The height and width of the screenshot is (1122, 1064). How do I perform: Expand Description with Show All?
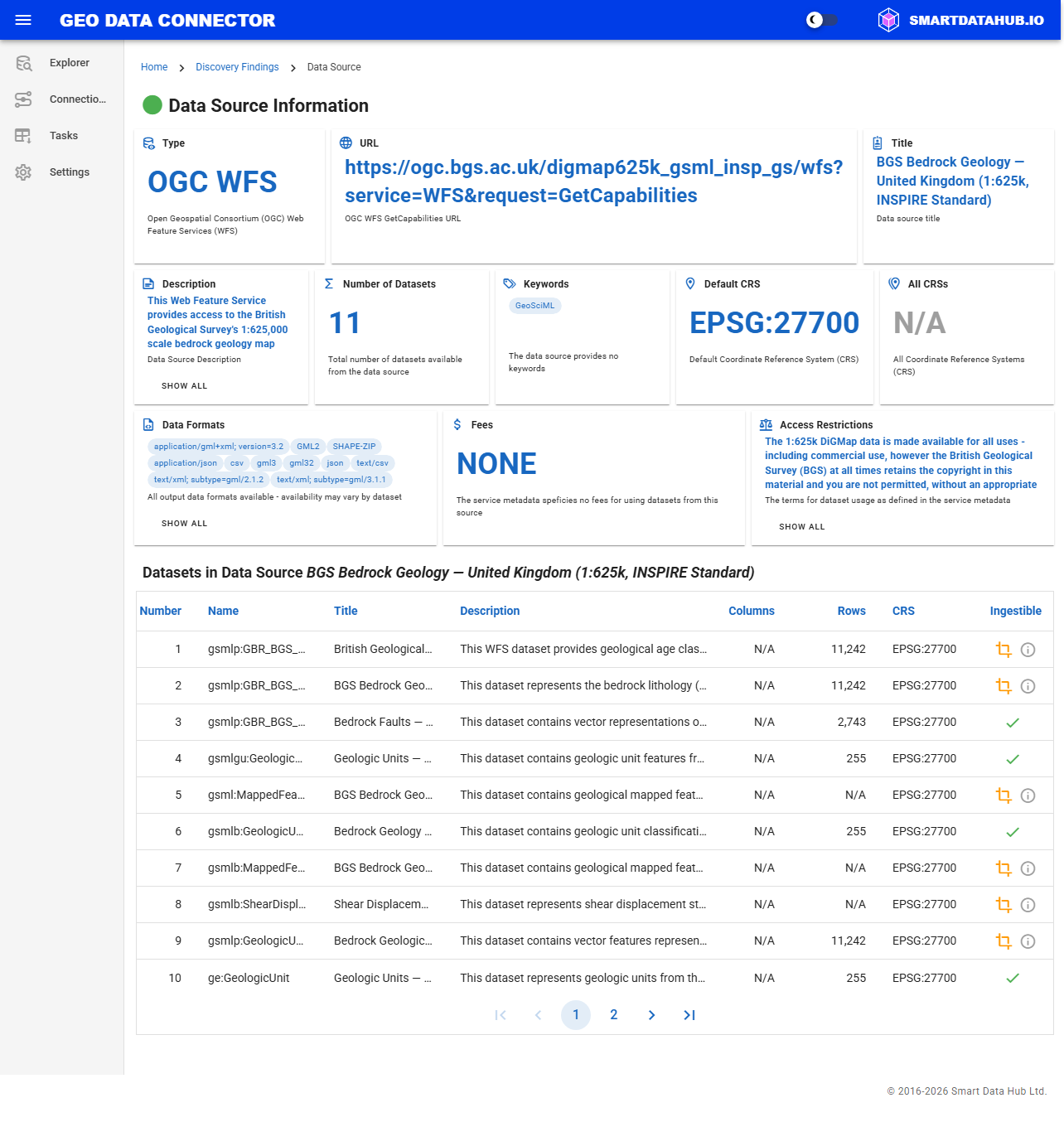click(x=185, y=386)
